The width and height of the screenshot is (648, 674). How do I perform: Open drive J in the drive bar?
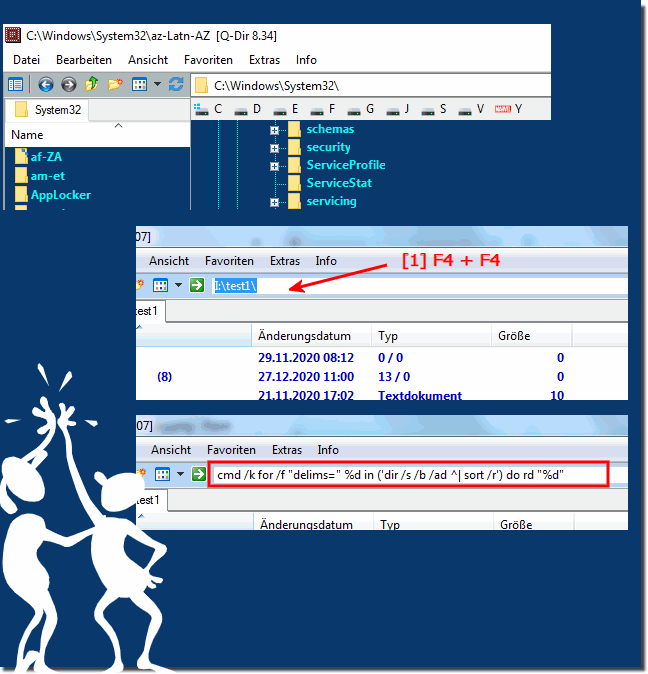click(x=397, y=109)
